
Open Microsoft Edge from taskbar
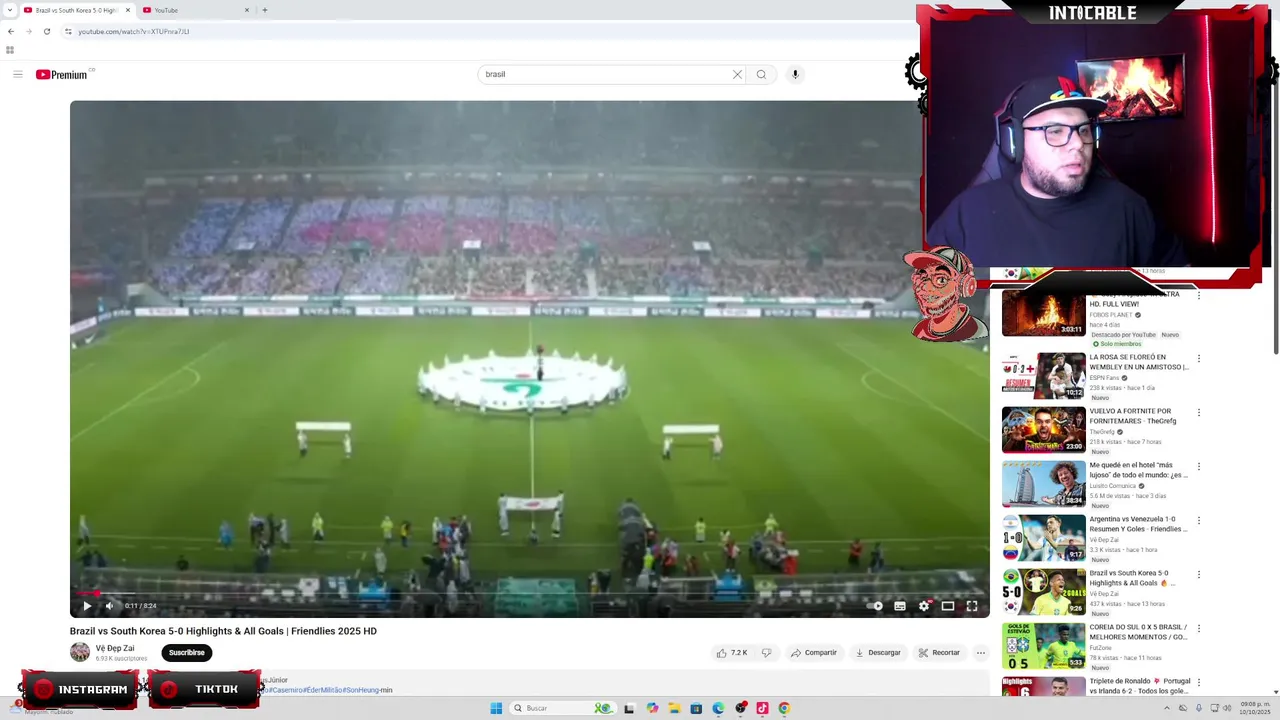coord(718,708)
